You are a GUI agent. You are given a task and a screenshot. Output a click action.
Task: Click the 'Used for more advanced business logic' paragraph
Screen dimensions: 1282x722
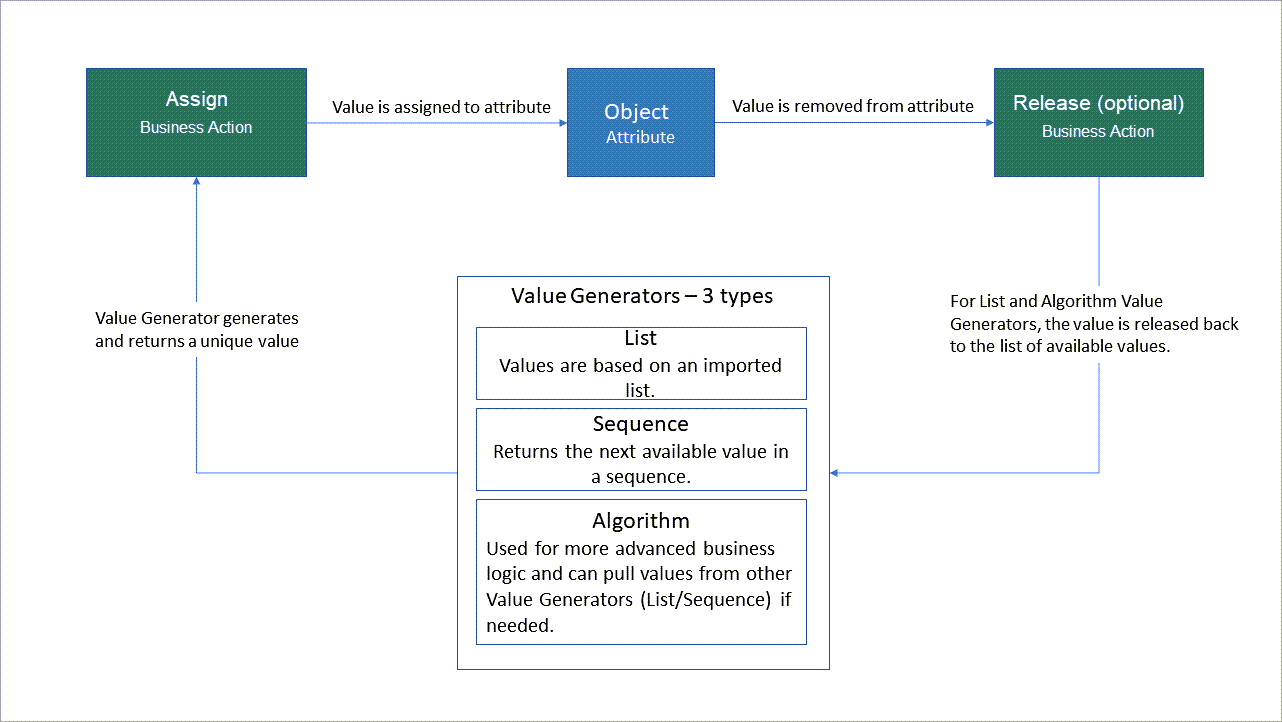pos(638,585)
